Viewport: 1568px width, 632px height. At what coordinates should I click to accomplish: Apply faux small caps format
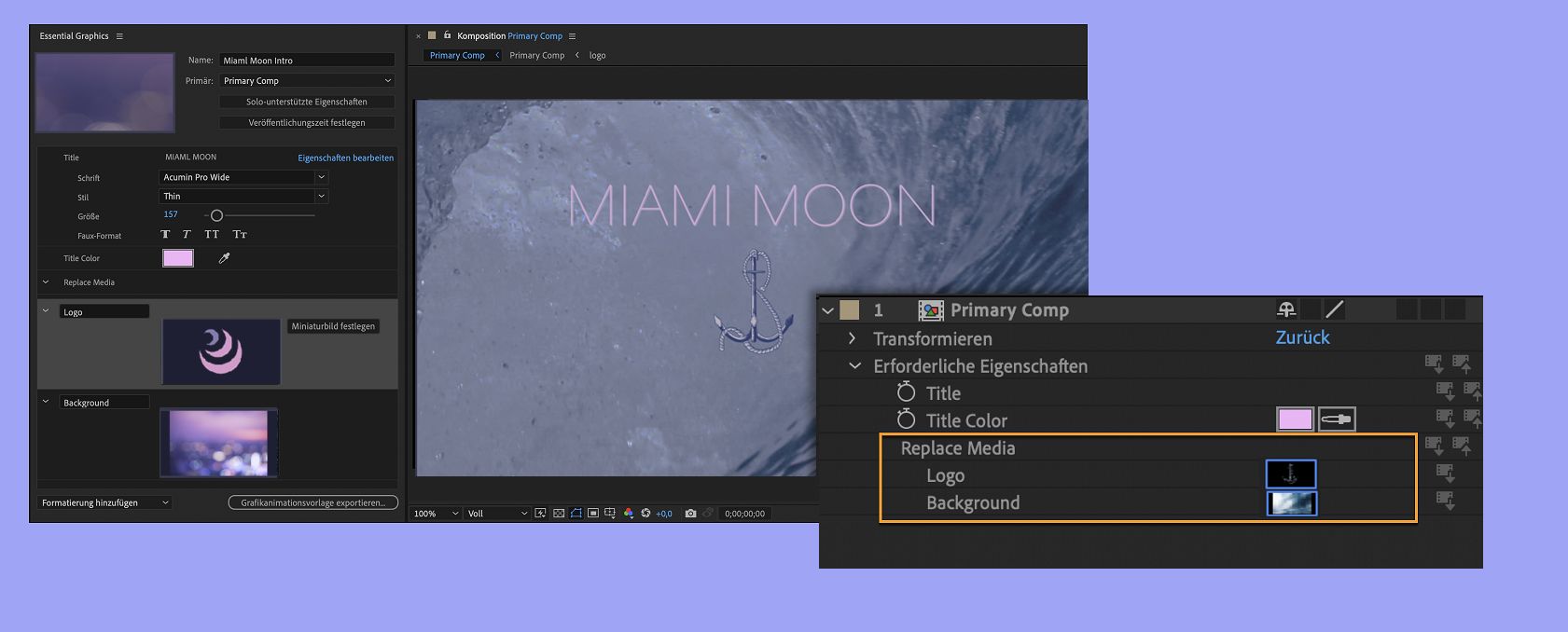click(240, 234)
